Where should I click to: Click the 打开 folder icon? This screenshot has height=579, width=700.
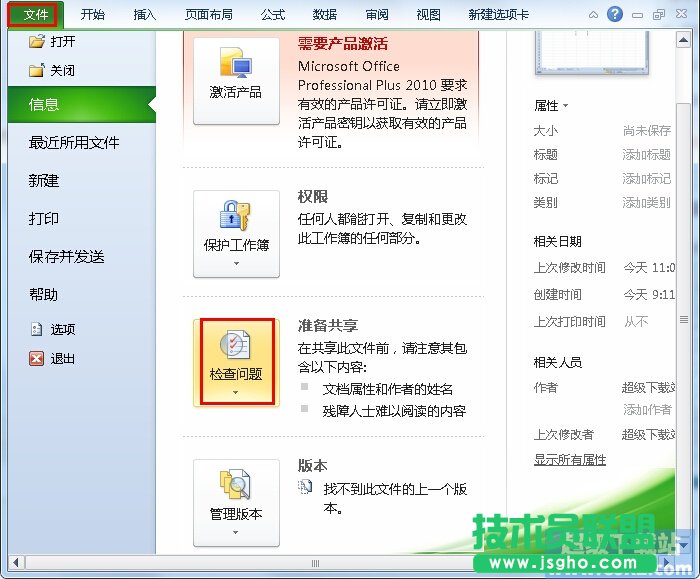37,41
